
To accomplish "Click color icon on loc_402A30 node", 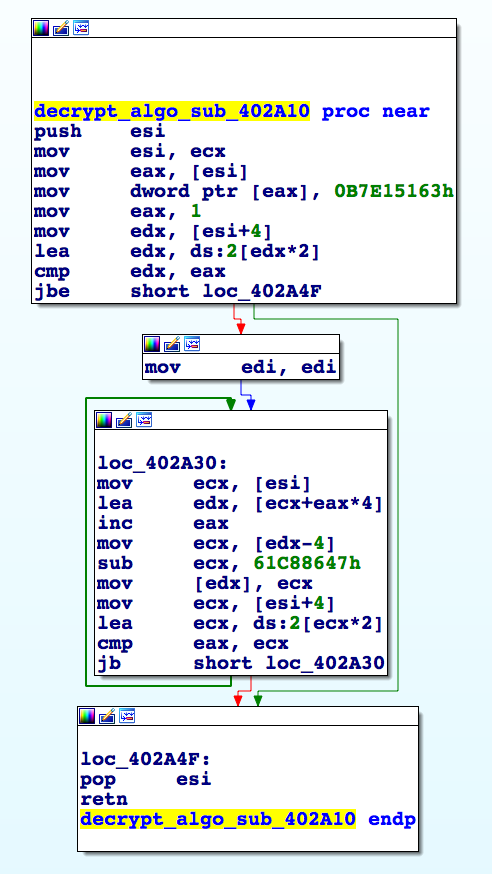I will click(x=104, y=420).
